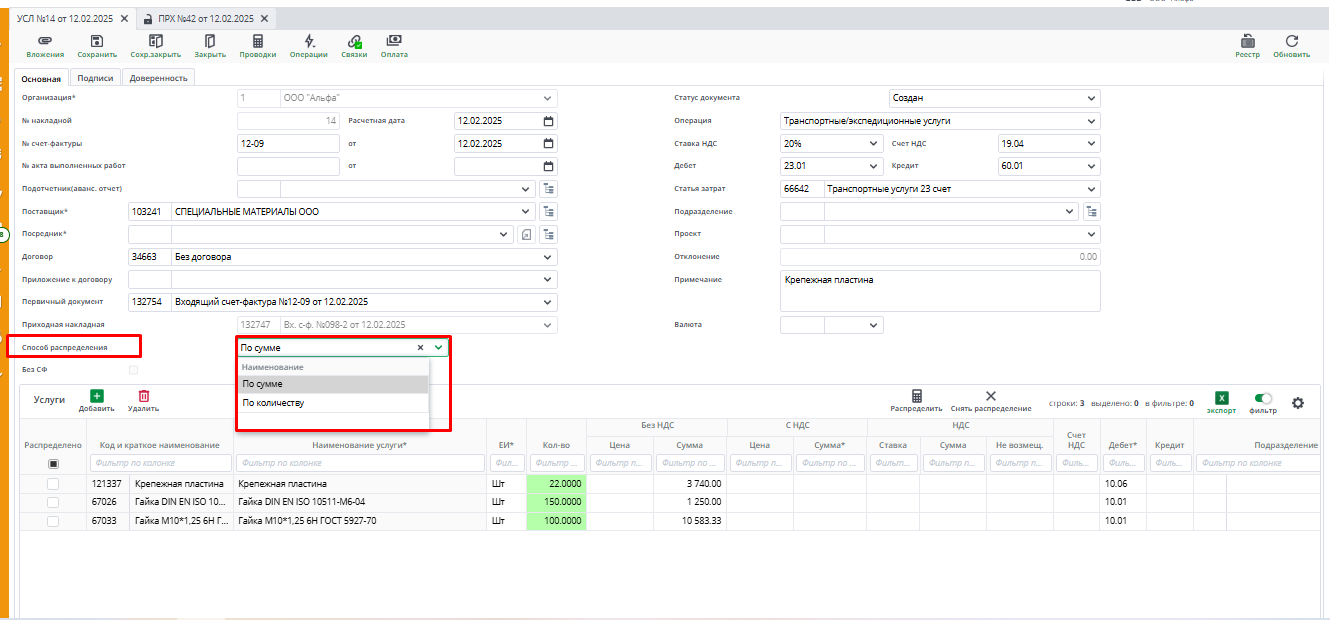Select По количеству from dropdown list
1330x620 pixels.
tap(273, 403)
